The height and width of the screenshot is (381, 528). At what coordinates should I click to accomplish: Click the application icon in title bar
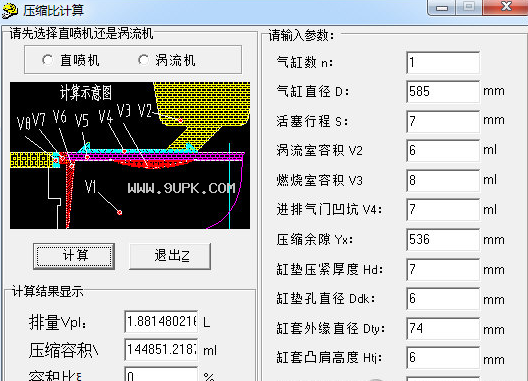tap(9, 10)
